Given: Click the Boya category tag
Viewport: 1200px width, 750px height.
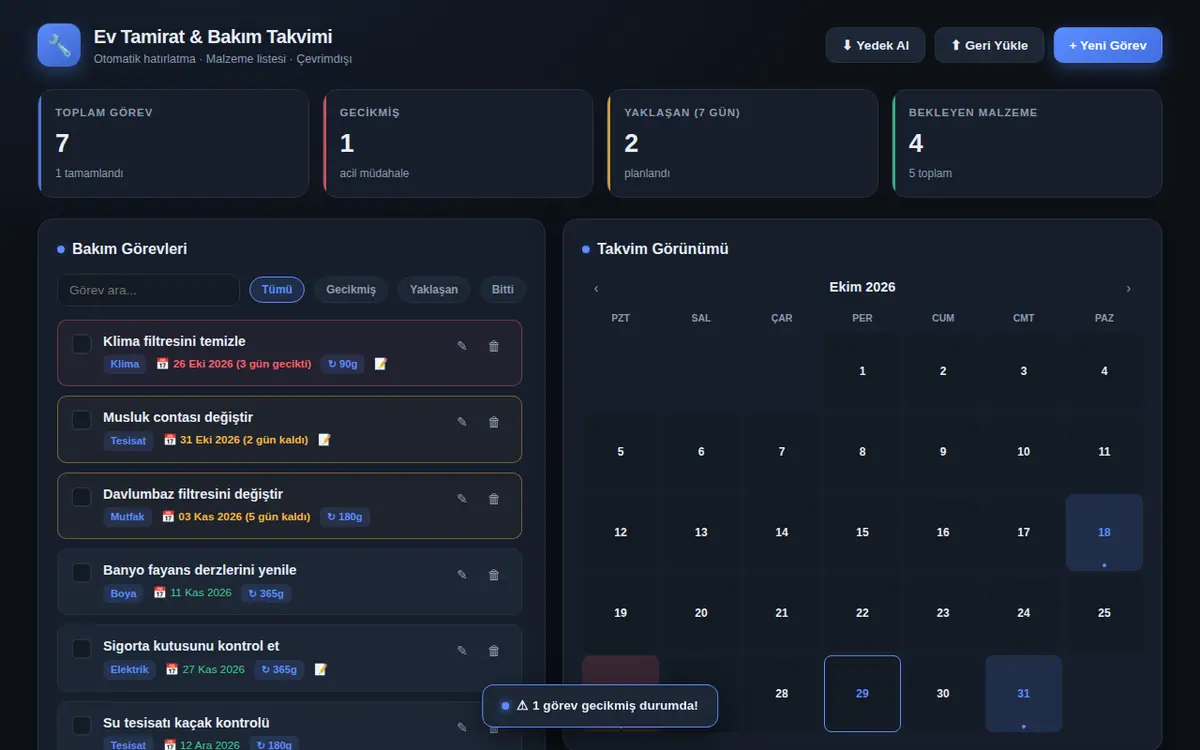Looking at the screenshot, I should (123, 593).
